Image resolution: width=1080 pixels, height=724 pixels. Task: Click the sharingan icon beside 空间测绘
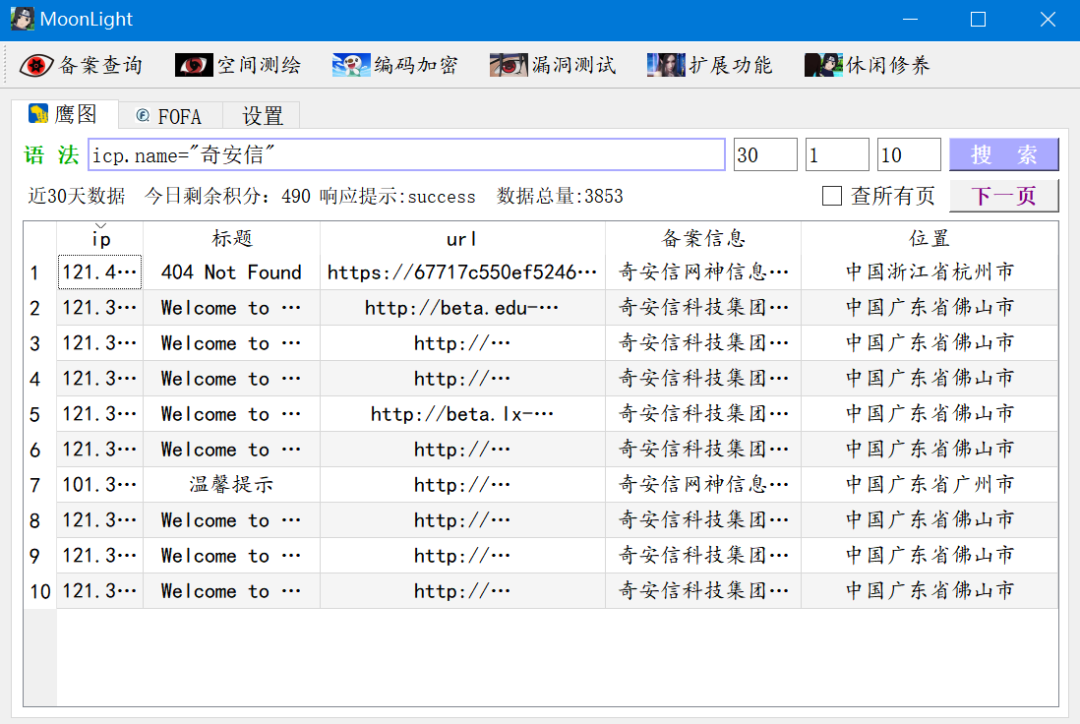(x=194, y=65)
